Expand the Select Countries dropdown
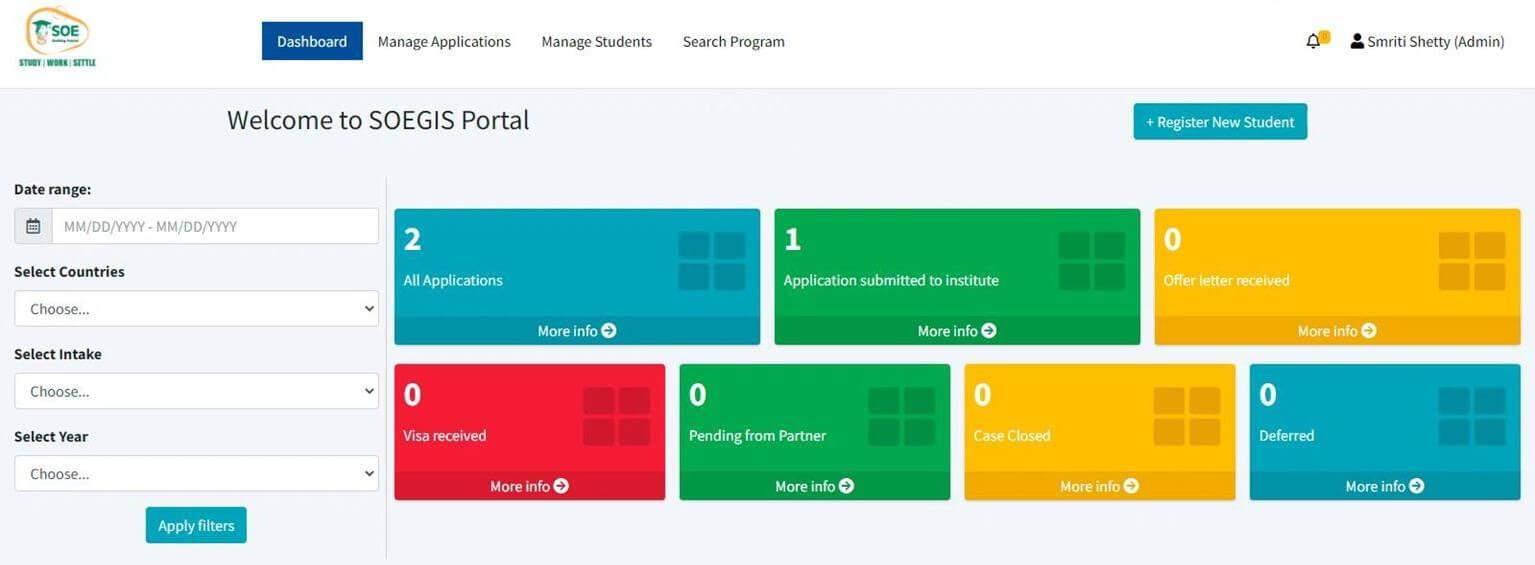1535x565 pixels. pos(196,309)
